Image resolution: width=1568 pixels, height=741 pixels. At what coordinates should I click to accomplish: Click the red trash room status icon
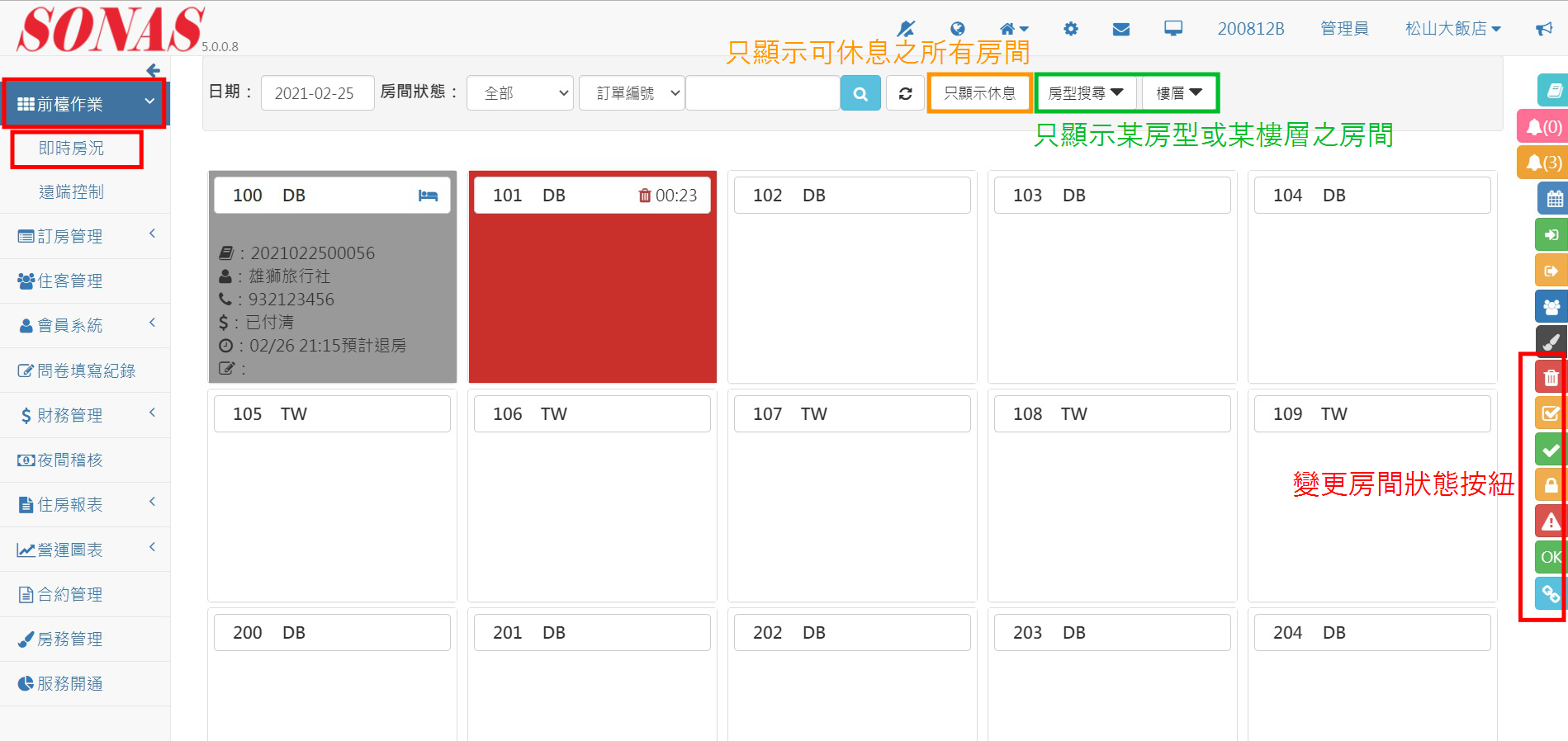pyautogui.click(x=1551, y=378)
